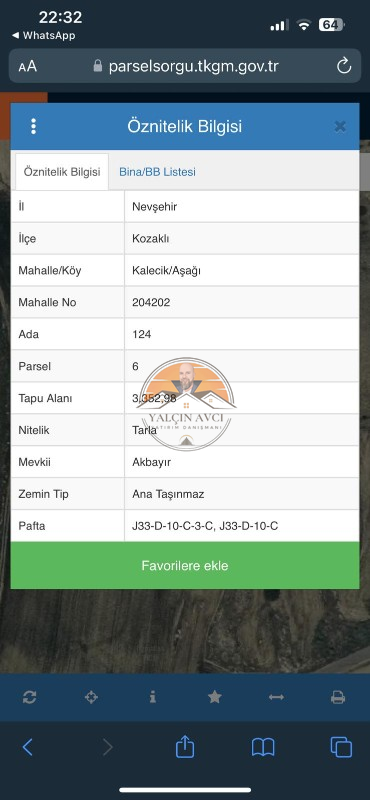Tap the star favorites icon
Screen dimensions: 370x800
[x=214, y=697]
